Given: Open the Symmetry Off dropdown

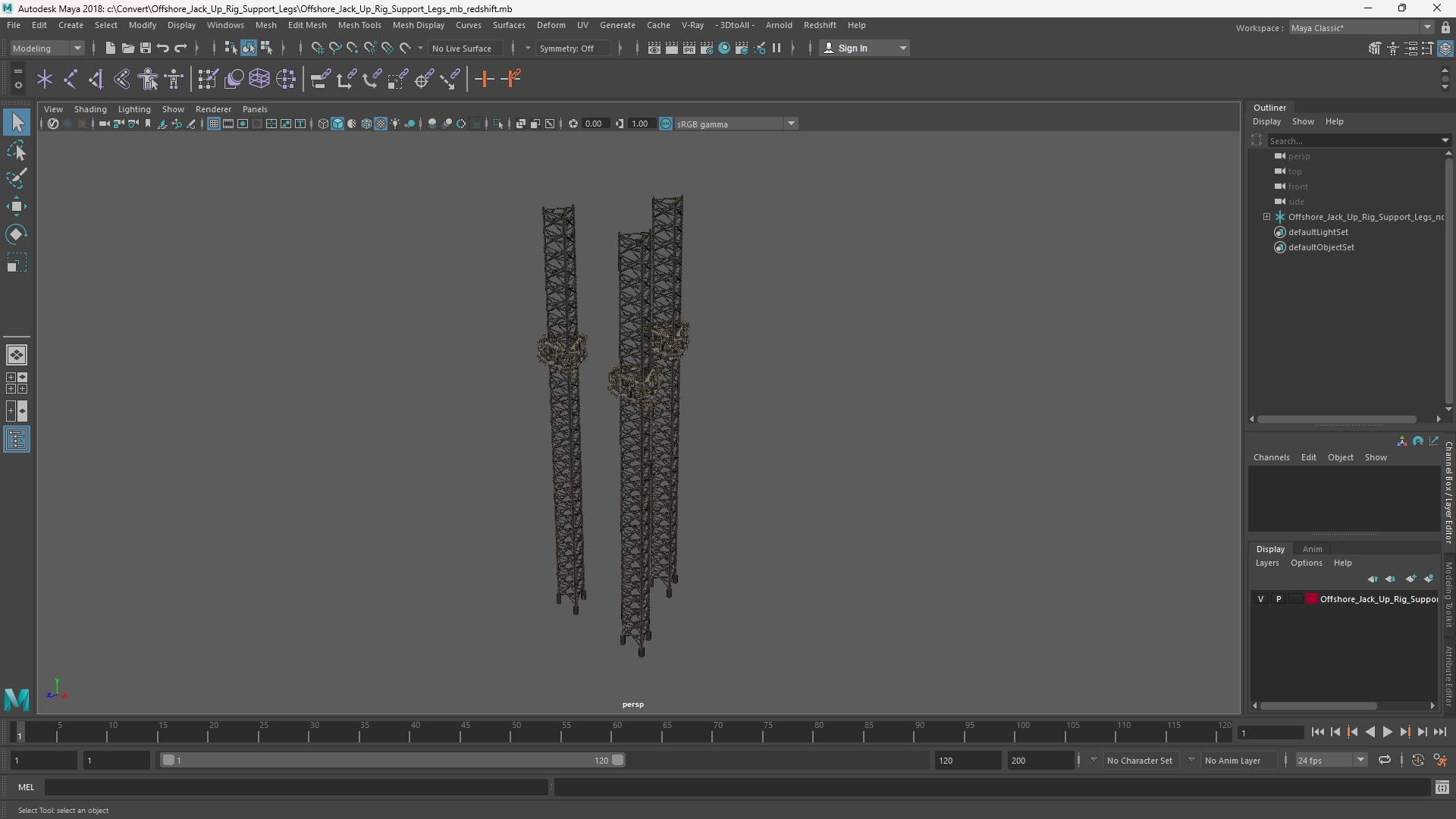Looking at the screenshot, I should click(x=573, y=48).
